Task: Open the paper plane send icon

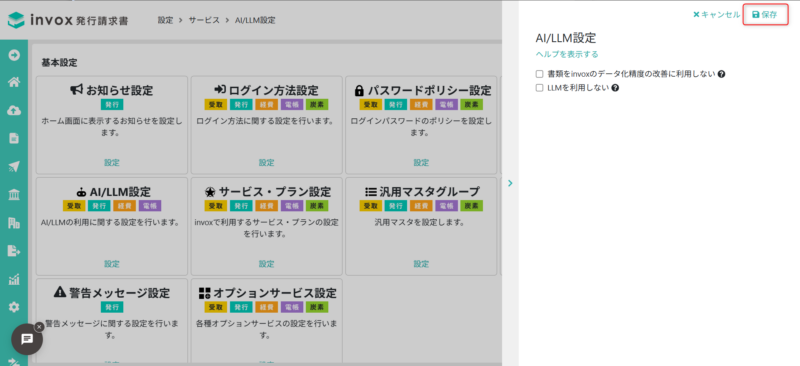Action: [14, 166]
